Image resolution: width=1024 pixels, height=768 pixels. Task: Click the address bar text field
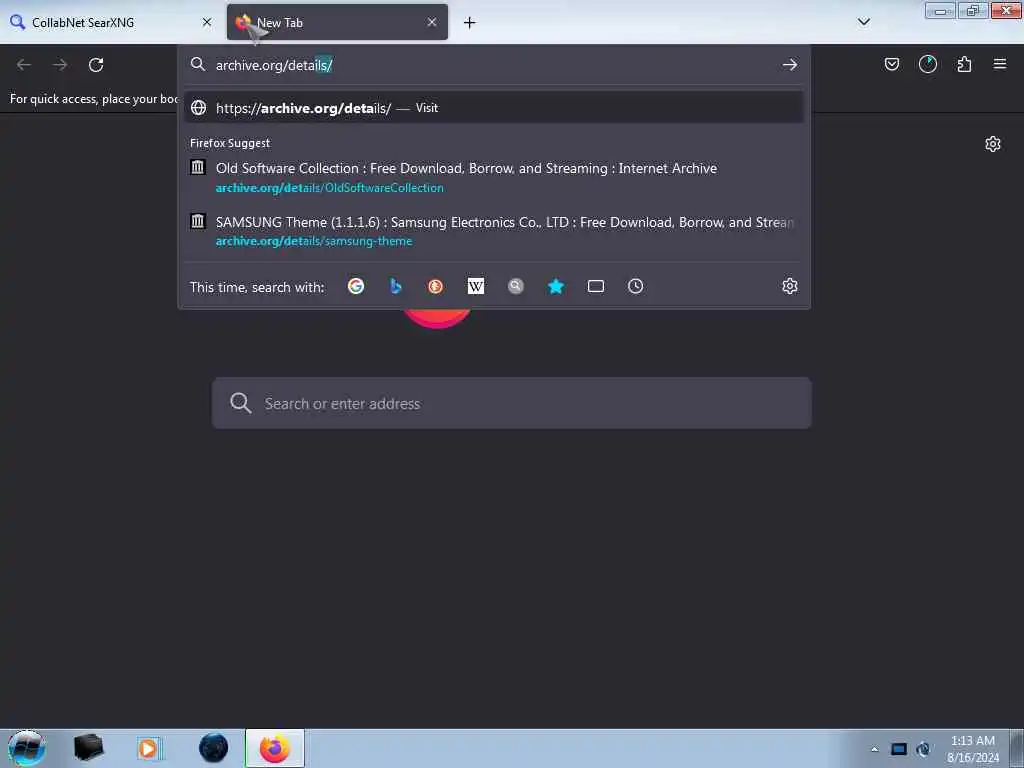tap(493, 65)
